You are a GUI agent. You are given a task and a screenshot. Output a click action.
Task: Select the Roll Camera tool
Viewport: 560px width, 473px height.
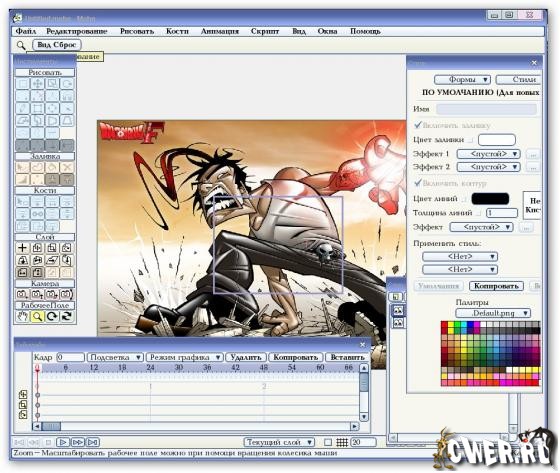pyautogui.click(x=52, y=294)
